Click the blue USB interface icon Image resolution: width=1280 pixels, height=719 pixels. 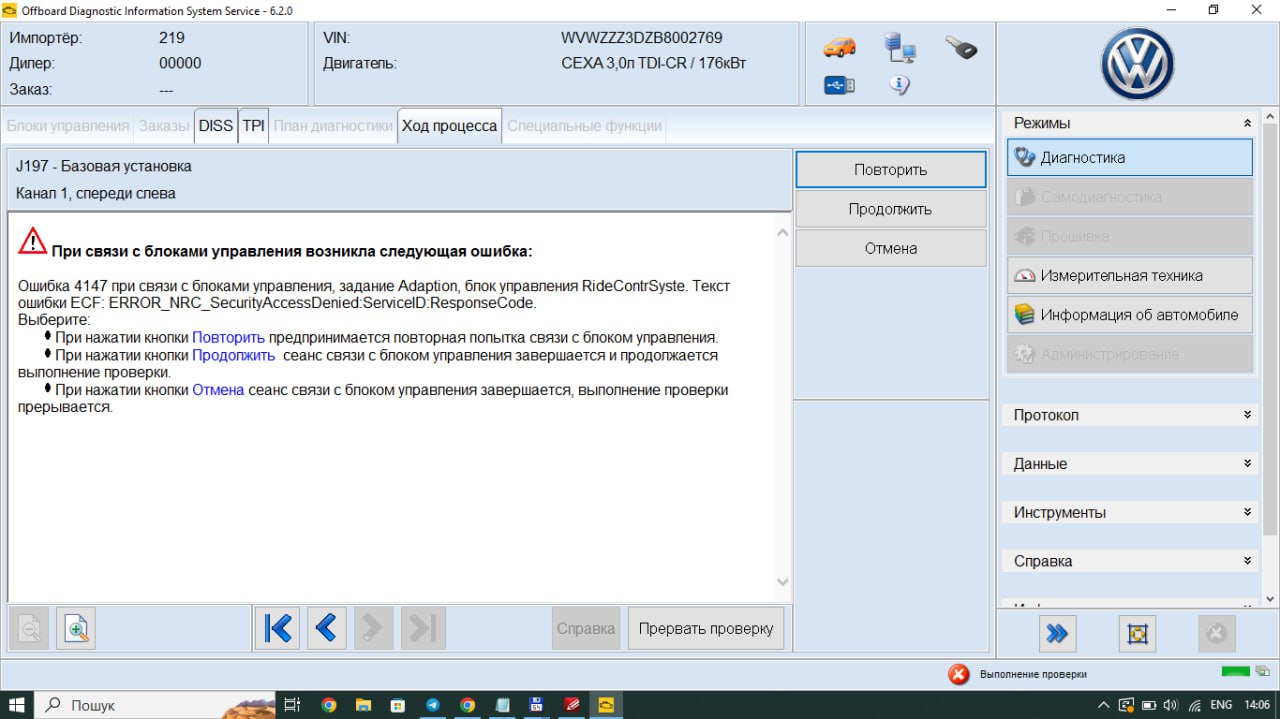(839, 86)
